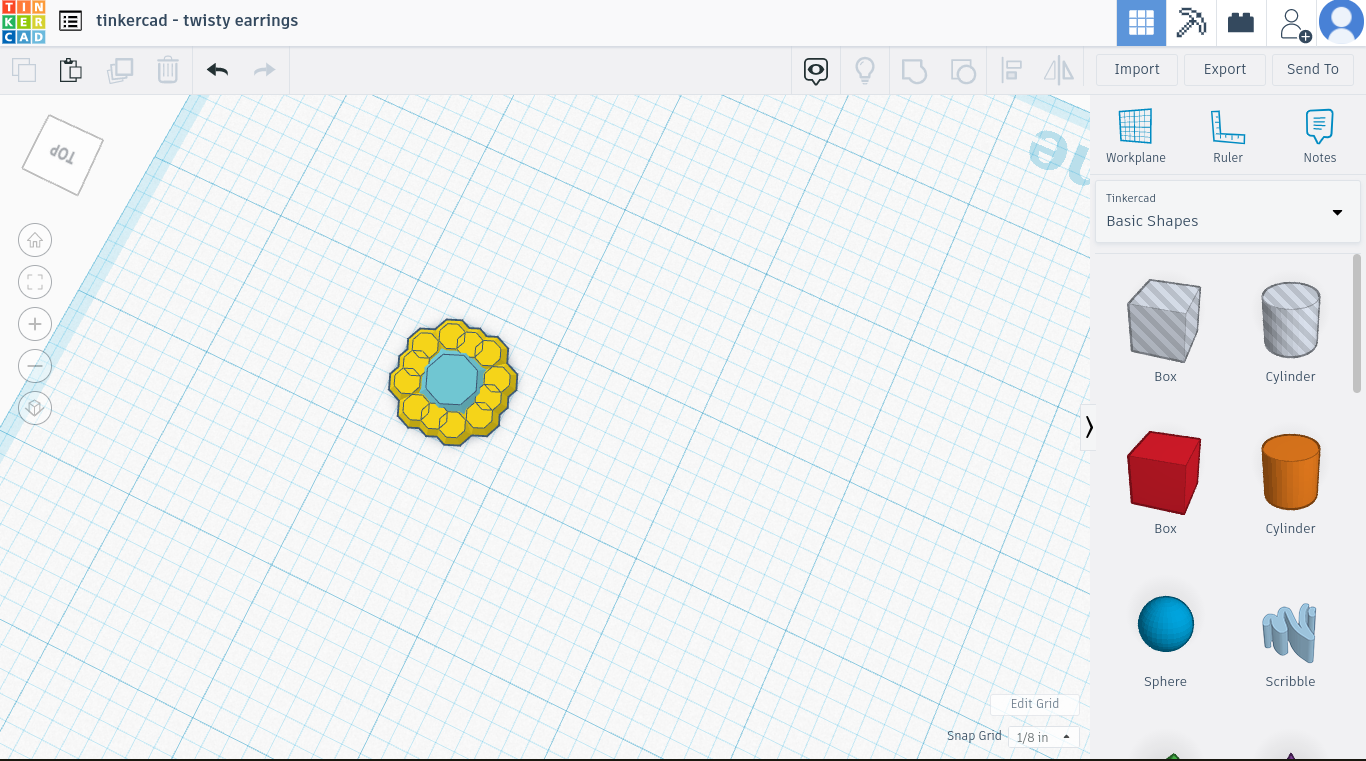The image size is (1366, 761).
Task: Toggle the Show All annotations tool
Action: click(815, 70)
